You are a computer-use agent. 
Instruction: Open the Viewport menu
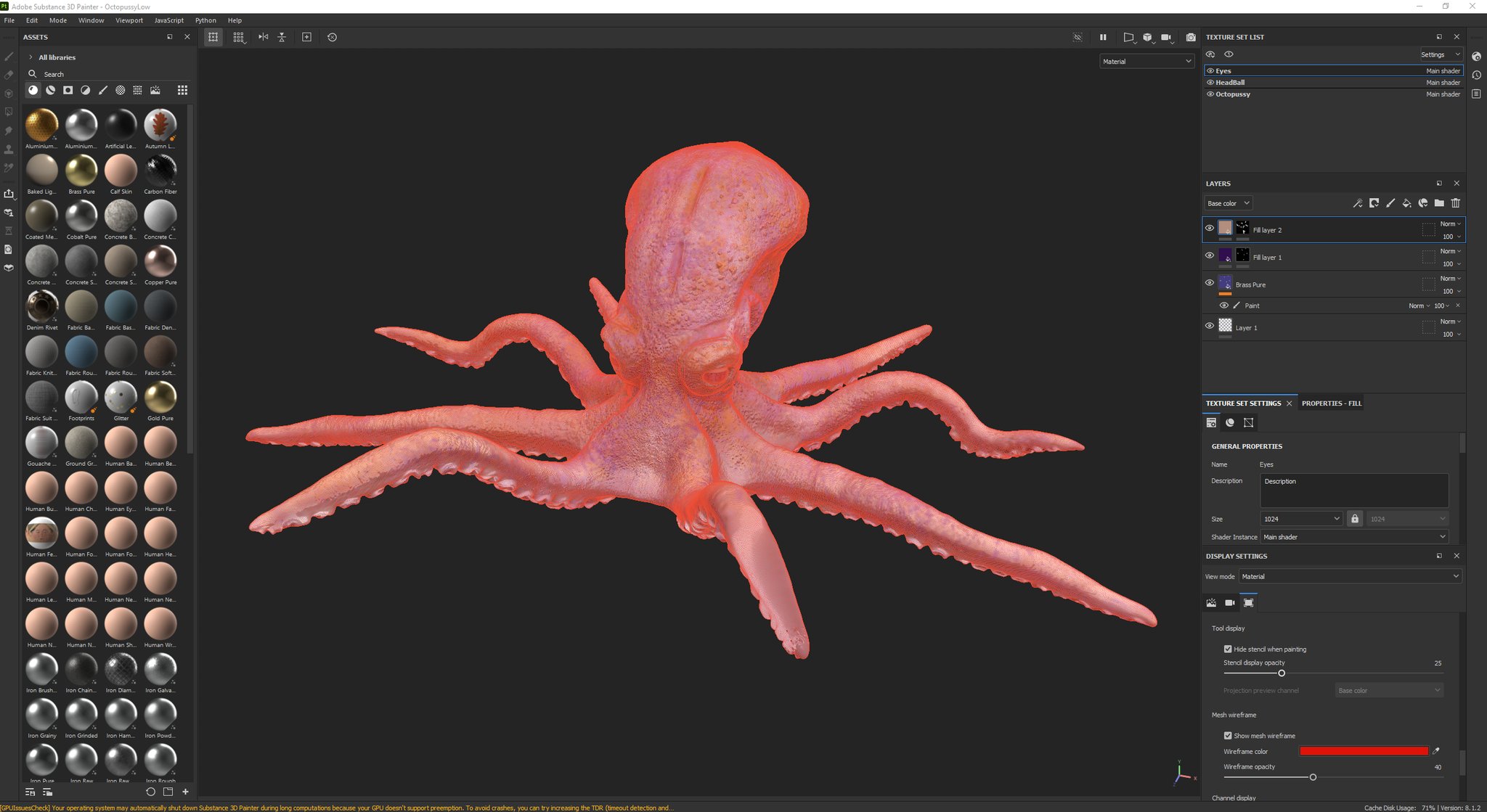129,20
